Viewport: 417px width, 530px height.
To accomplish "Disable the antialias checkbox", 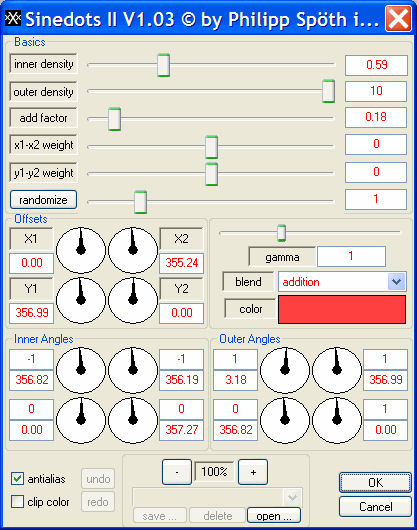I will 17,479.
